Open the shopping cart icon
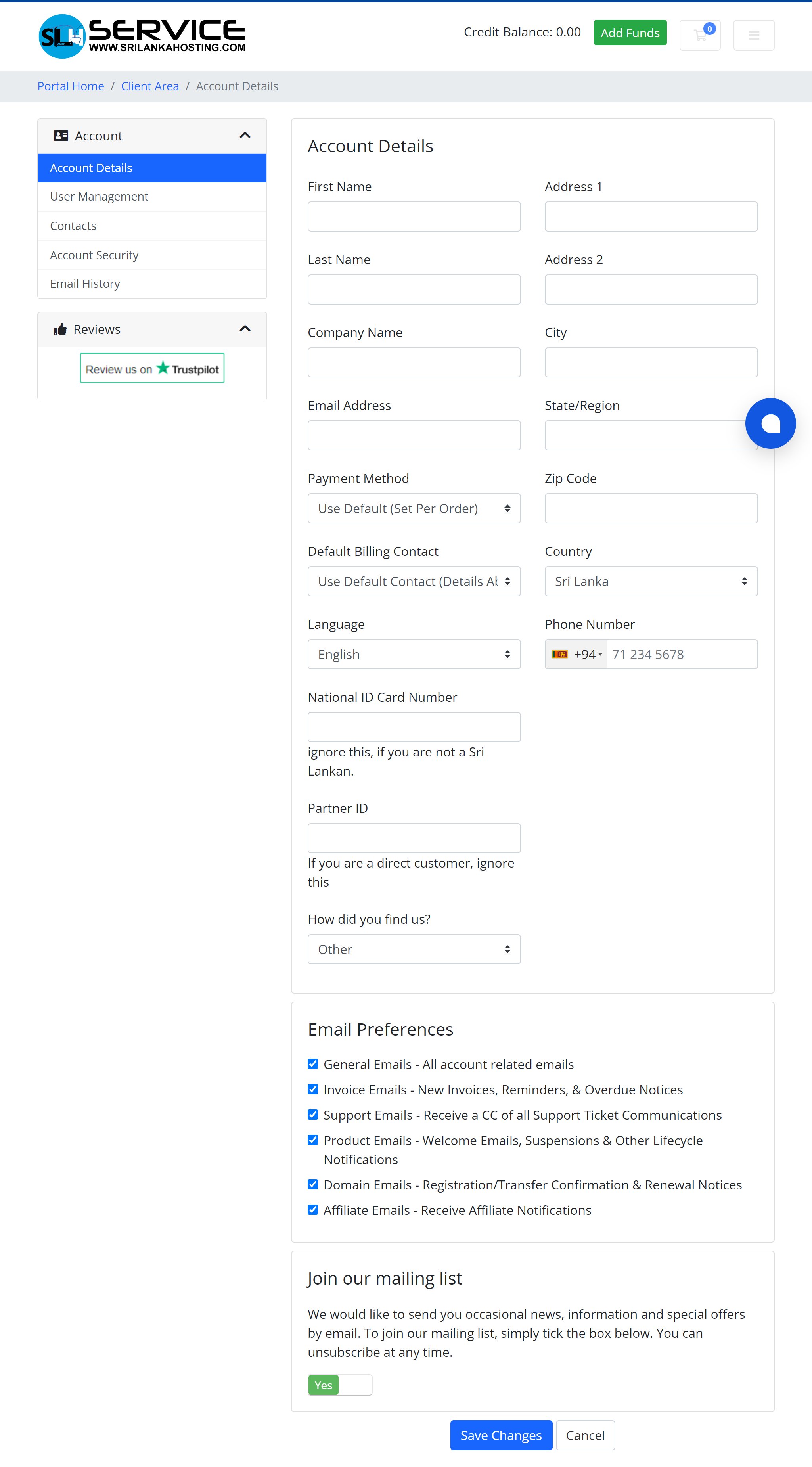Viewport: 812px width, 1467px height. click(700, 35)
